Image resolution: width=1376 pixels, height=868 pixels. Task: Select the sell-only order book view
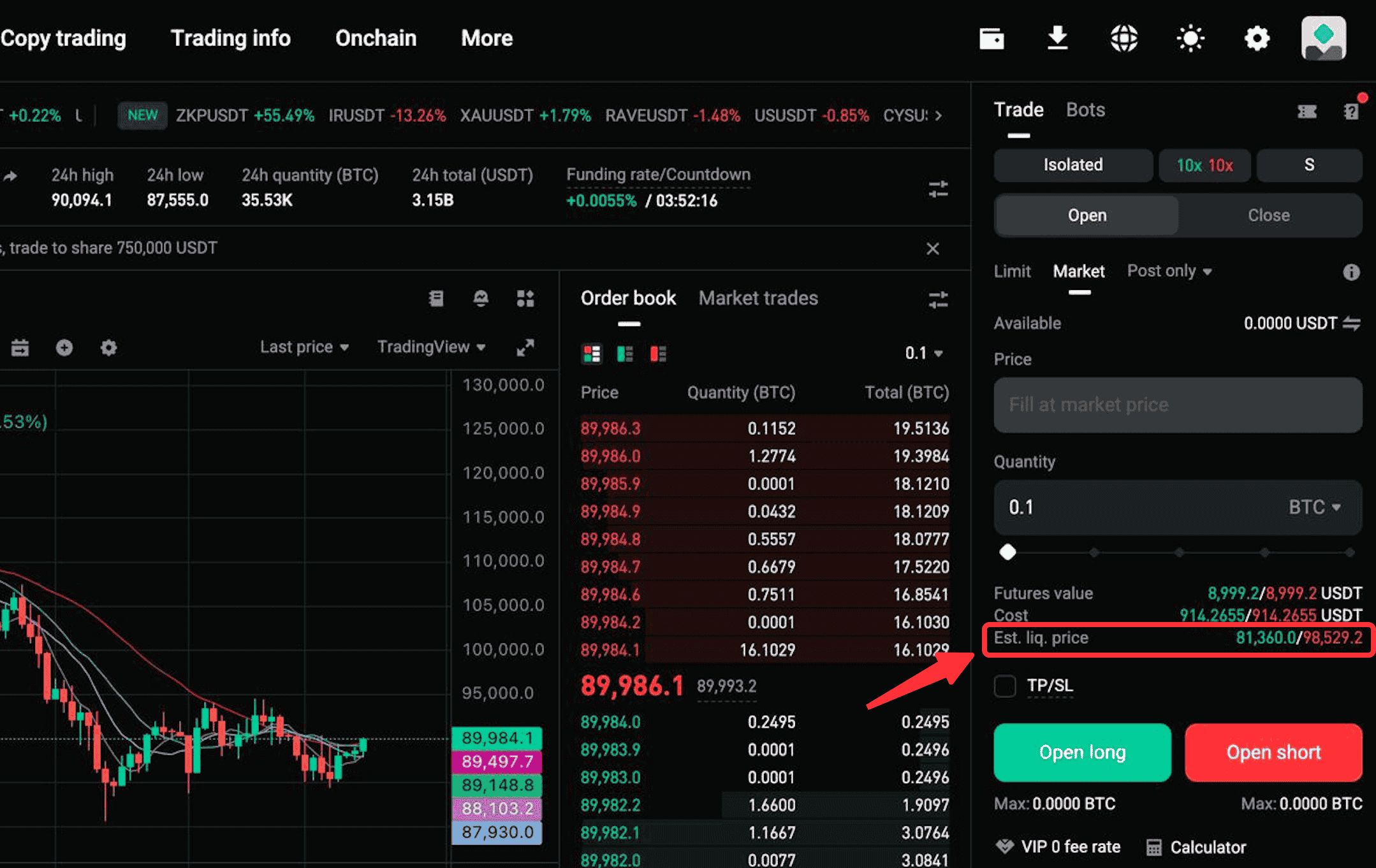click(657, 354)
